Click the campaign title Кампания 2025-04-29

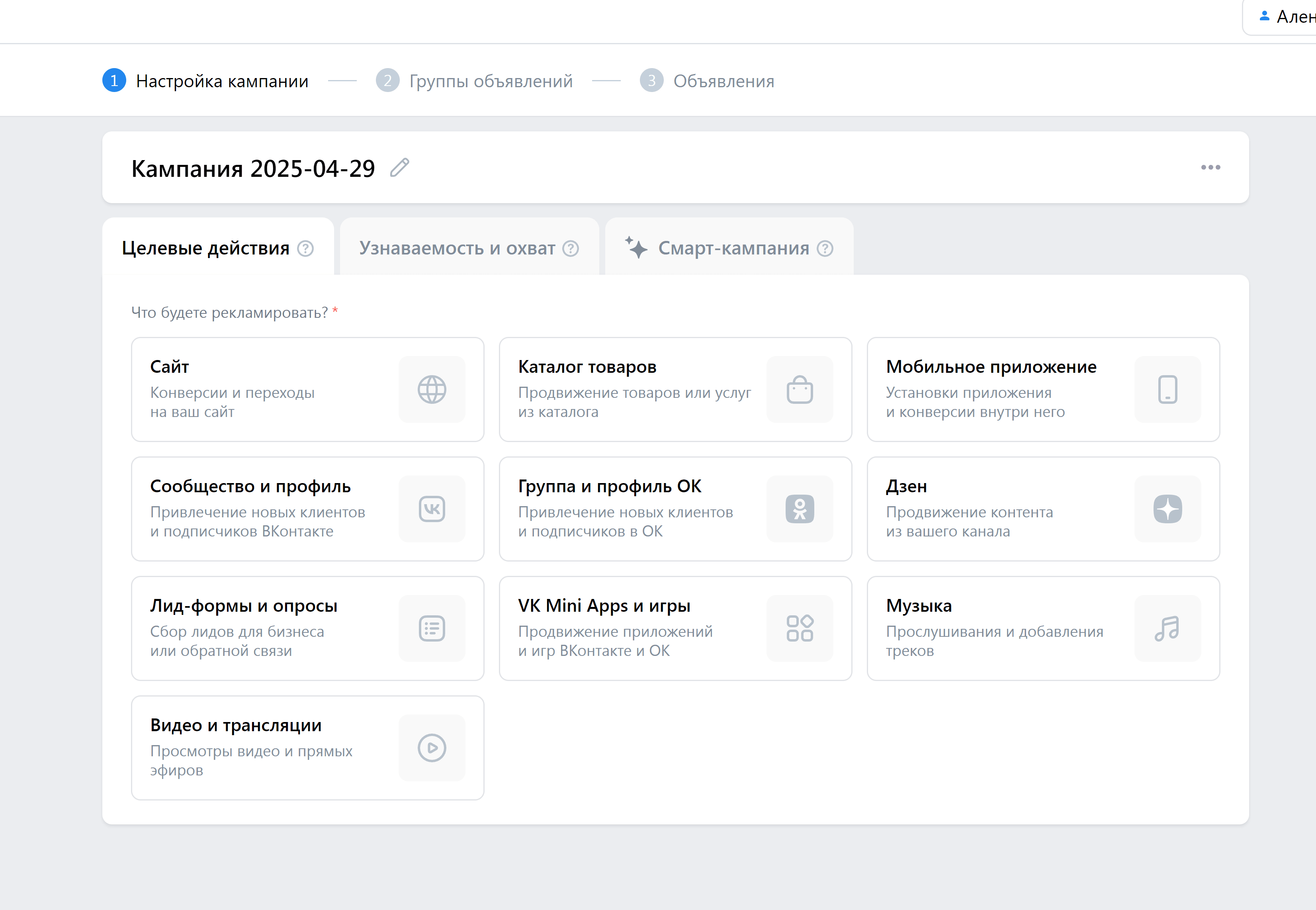[x=253, y=169]
